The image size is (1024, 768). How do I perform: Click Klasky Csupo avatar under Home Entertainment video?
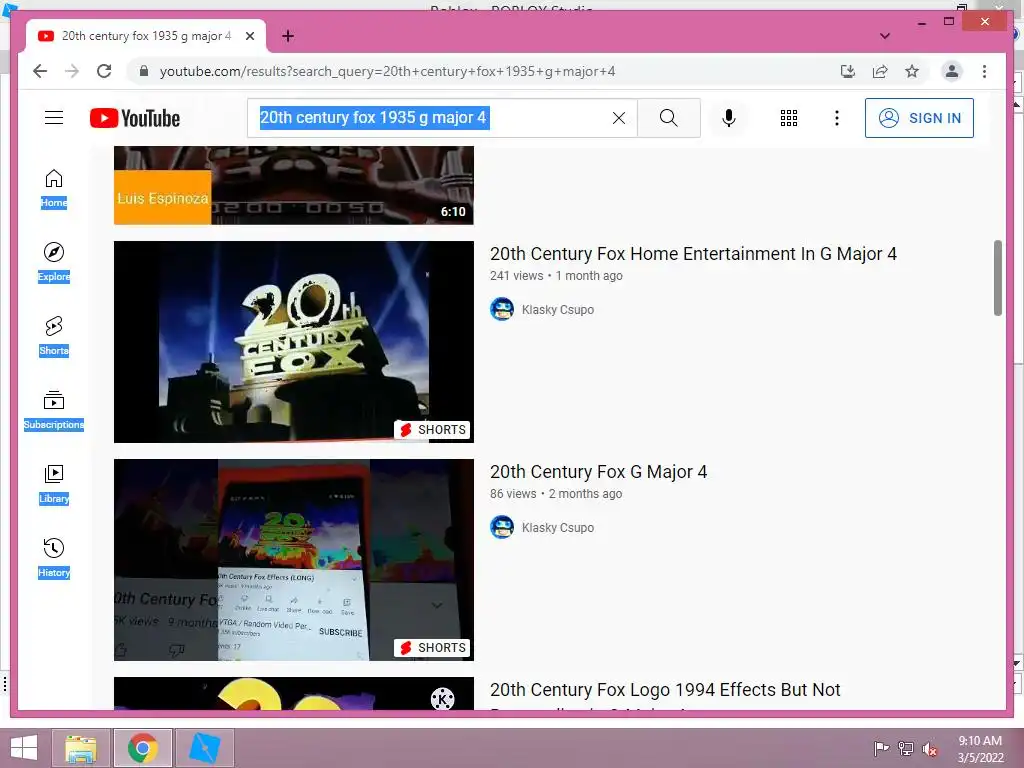coord(502,309)
